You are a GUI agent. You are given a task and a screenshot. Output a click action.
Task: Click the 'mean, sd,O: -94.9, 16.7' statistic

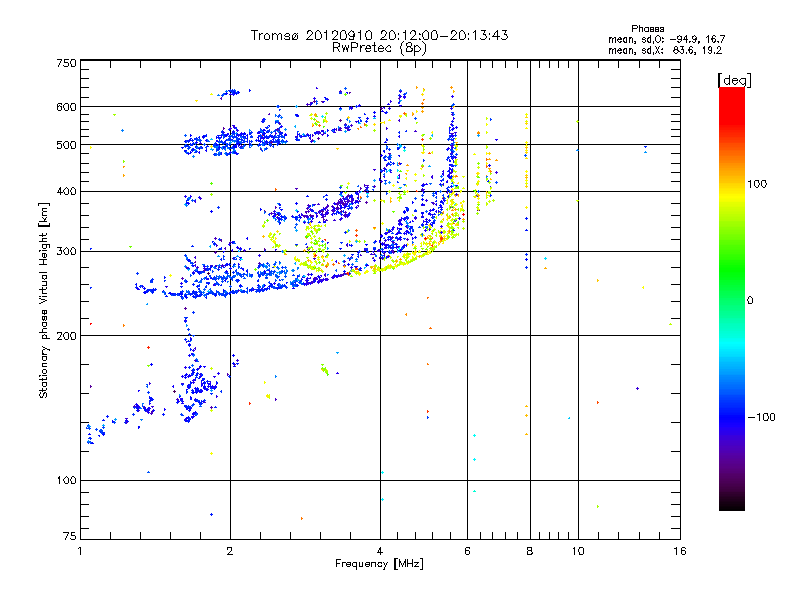(666, 39)
